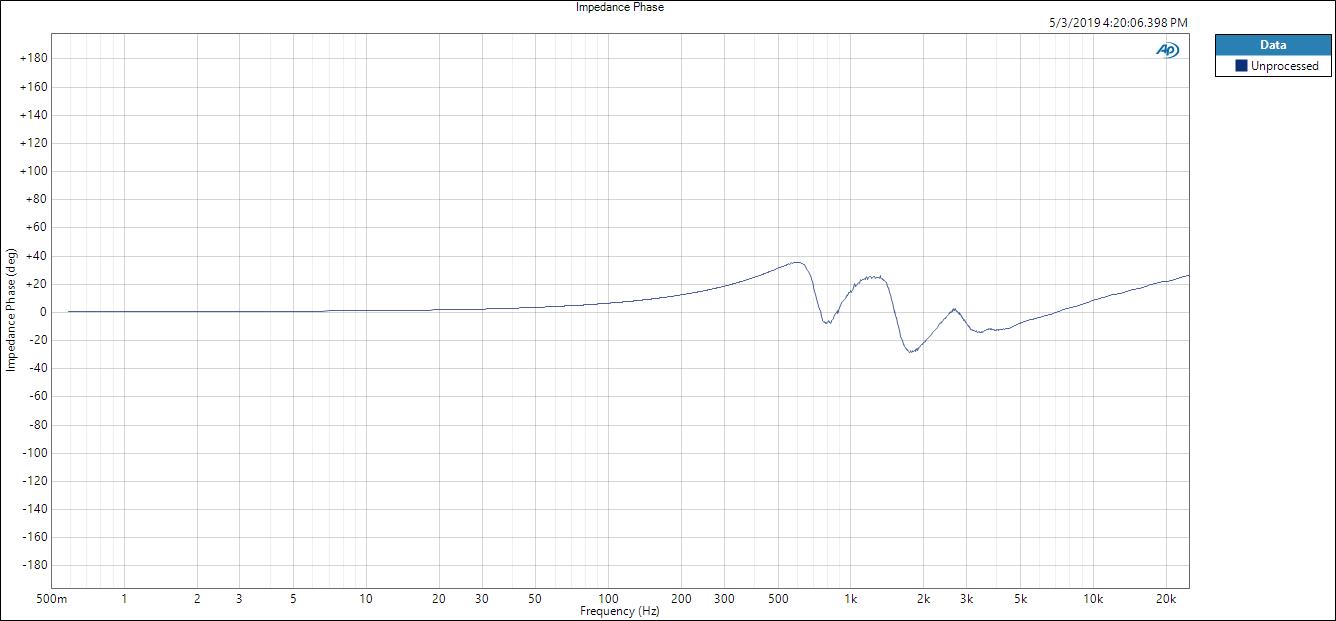
Task: Click the 5k X-axis tick label
Action: (1020, 599)
